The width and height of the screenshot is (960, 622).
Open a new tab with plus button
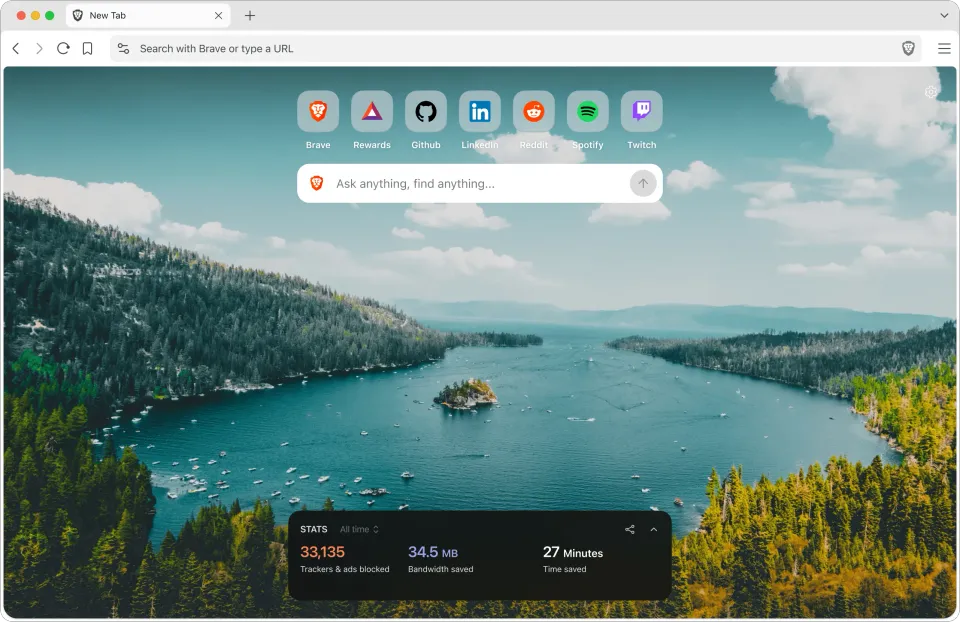pyautogui.click(x=250, y=16)
